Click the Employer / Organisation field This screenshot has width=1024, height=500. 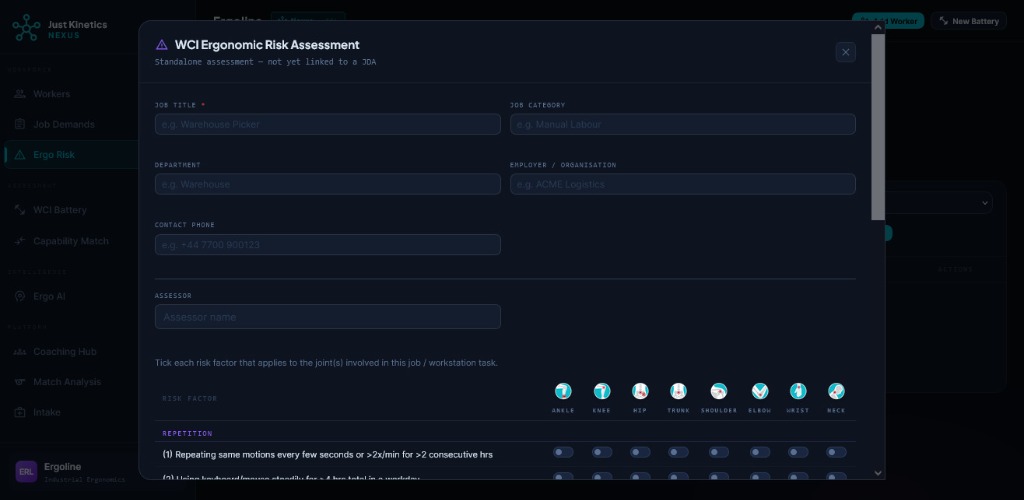(682, 184)
